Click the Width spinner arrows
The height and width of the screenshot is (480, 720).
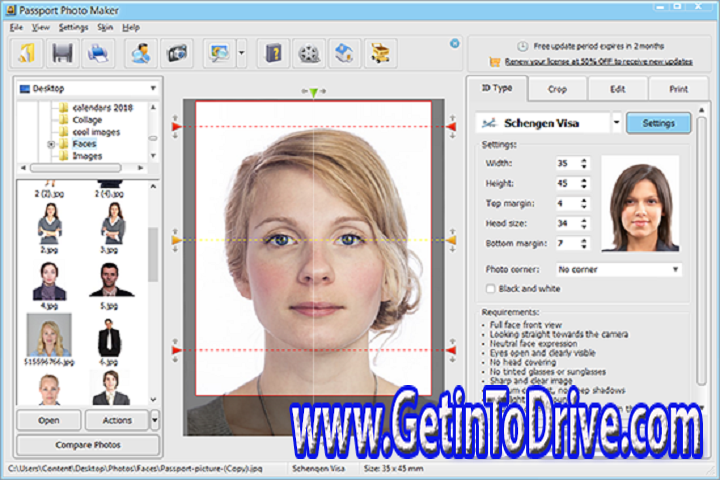(584, 164)
